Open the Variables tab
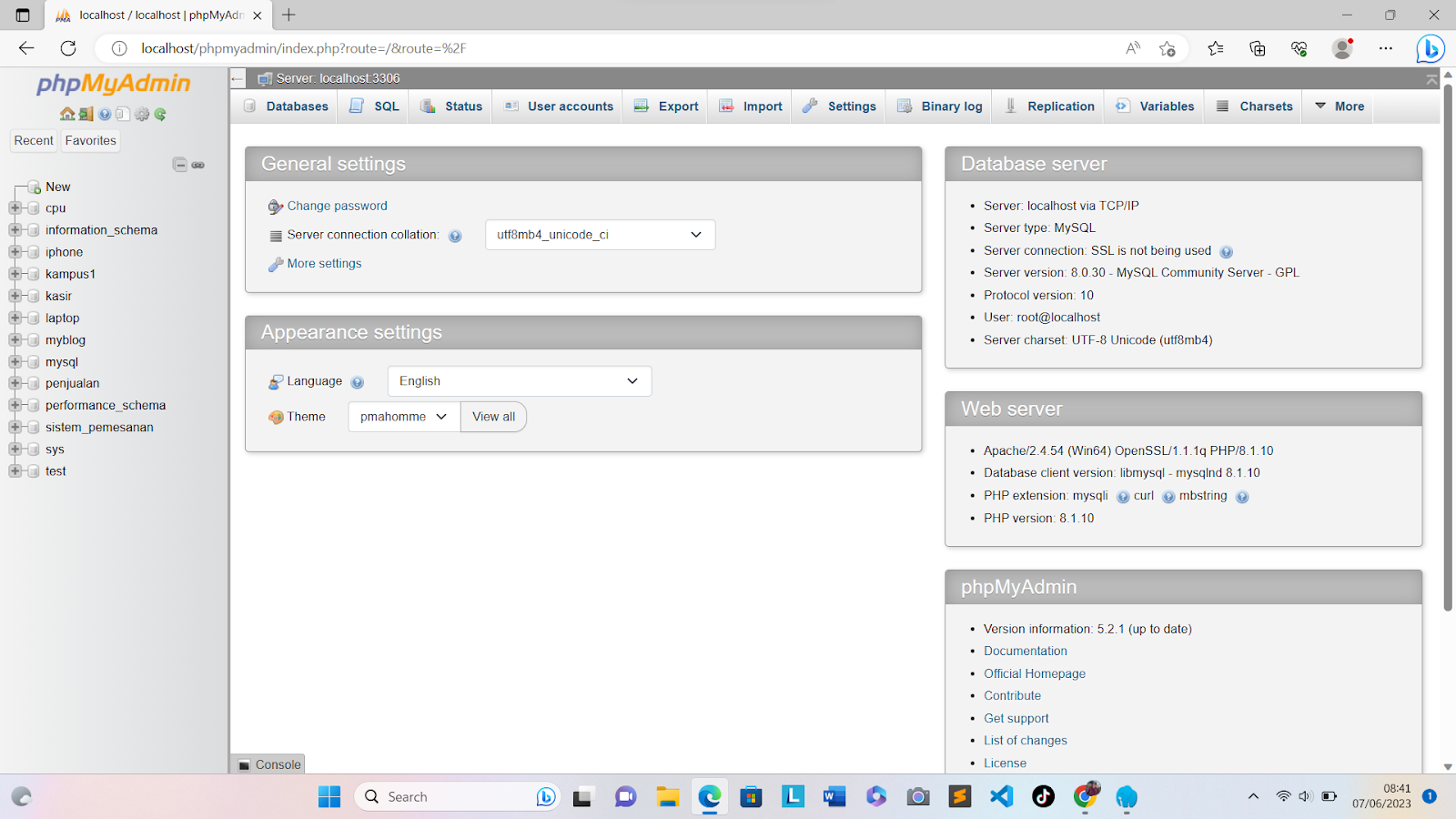The width and height of the screenshot is (1456, 819). [1155, 106]
